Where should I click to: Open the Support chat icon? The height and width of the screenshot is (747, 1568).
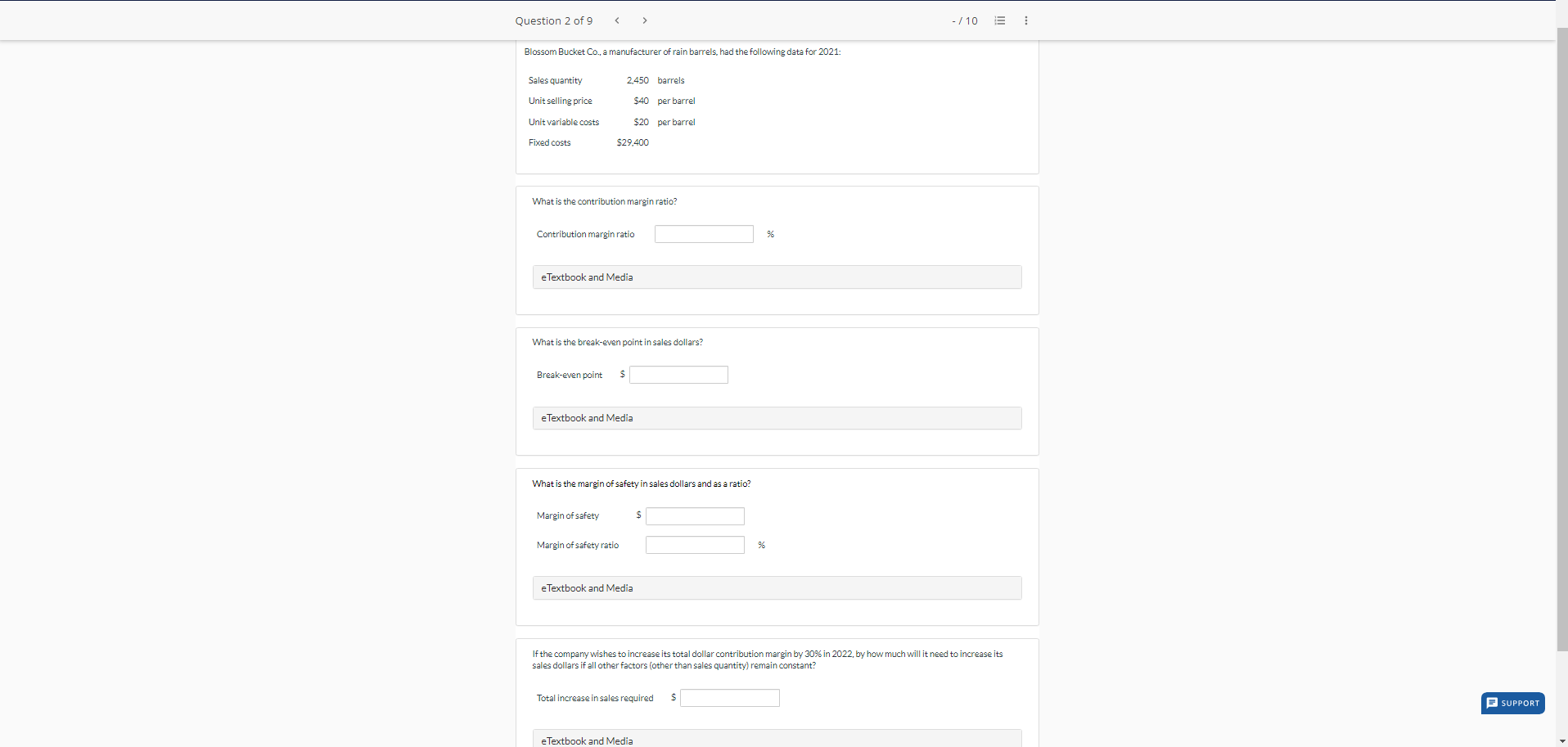1493,703
